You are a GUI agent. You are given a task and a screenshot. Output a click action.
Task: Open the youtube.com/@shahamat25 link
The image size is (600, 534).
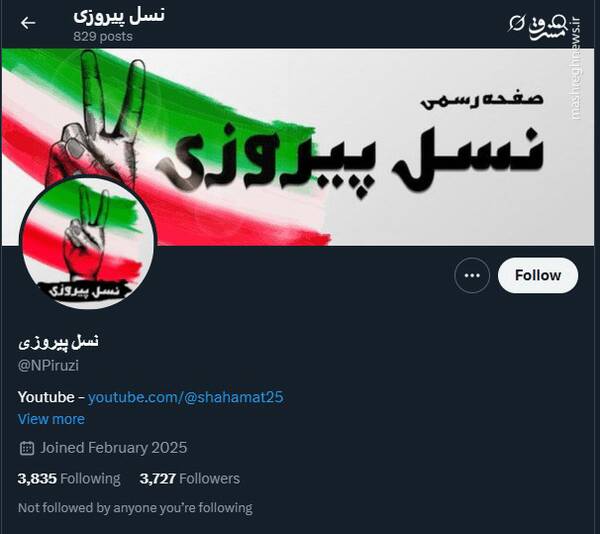click(186, 397)
